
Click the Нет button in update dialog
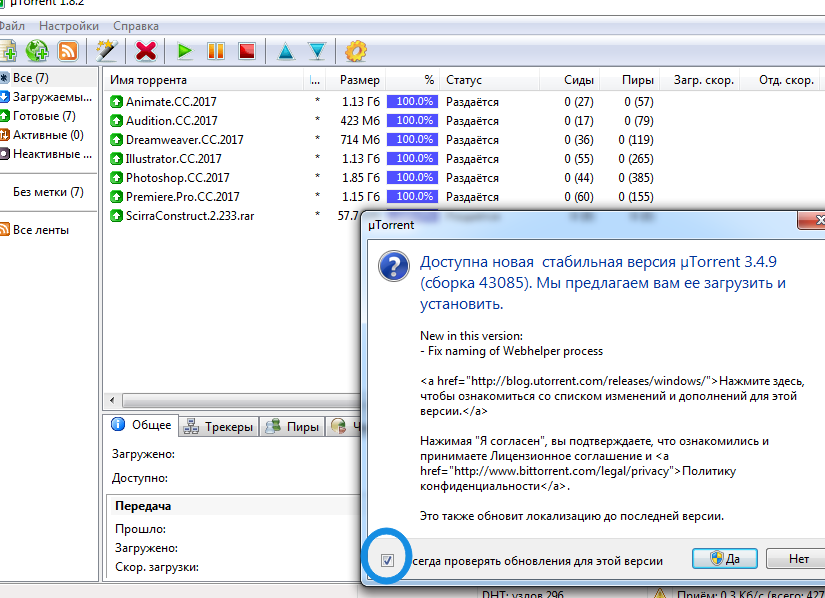point(797,559)
